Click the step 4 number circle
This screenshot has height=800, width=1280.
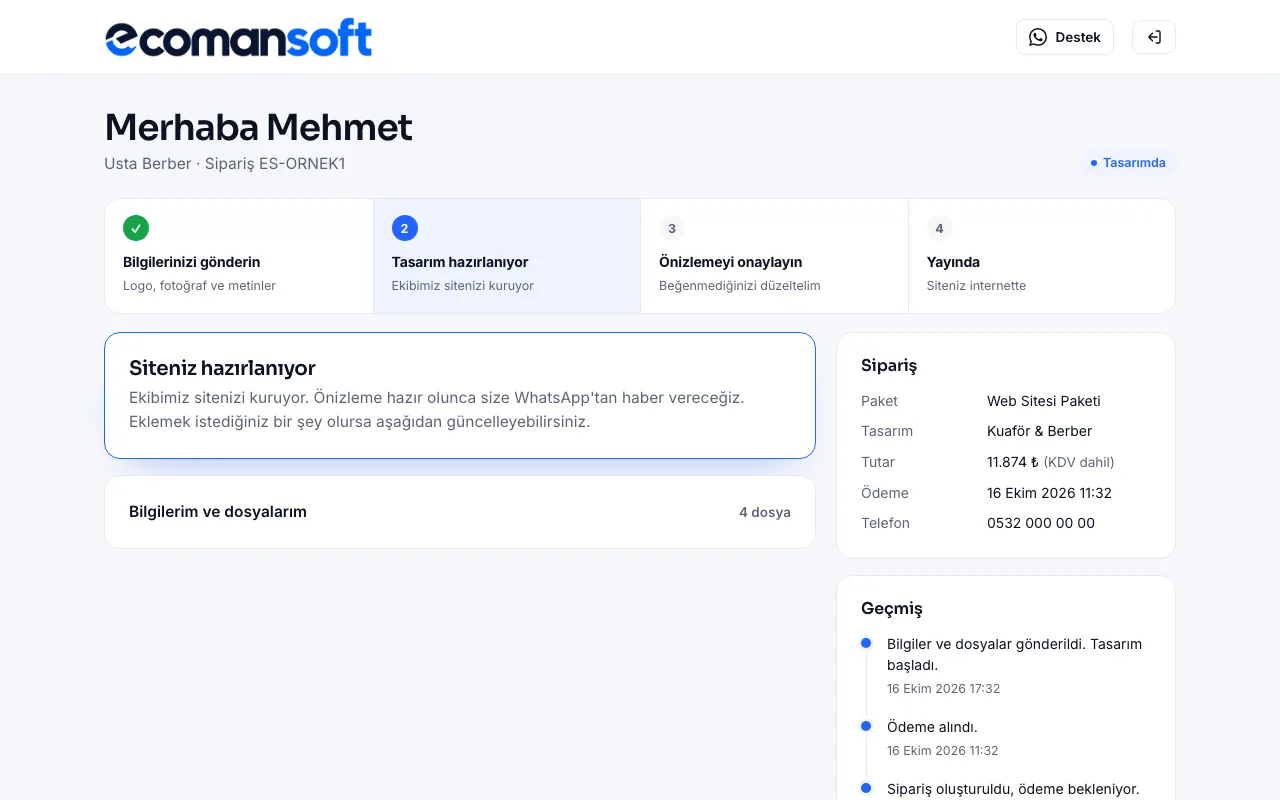coord(939,228)
